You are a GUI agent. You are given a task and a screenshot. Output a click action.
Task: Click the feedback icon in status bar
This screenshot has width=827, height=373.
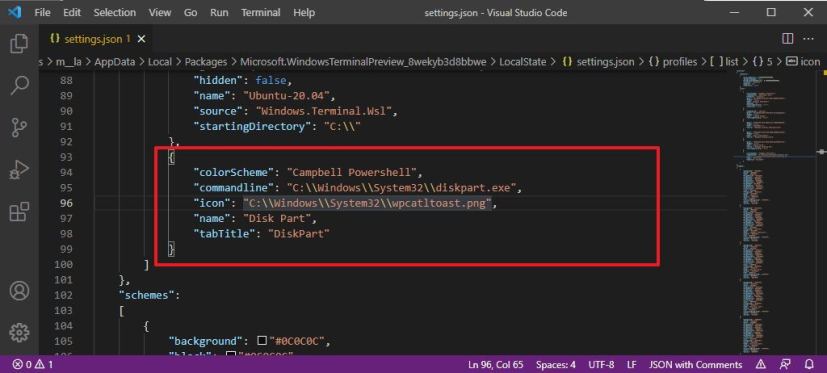coord(785,365)
